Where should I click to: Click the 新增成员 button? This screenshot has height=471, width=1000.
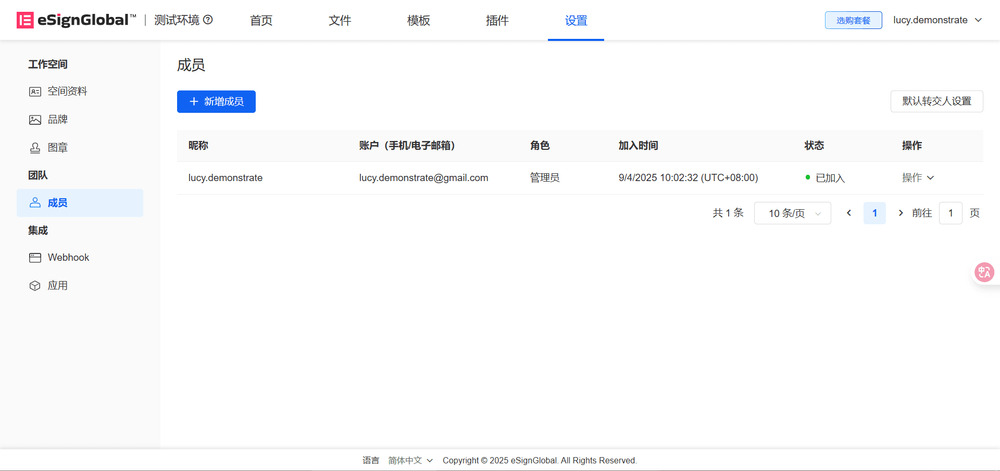[216, 101]
